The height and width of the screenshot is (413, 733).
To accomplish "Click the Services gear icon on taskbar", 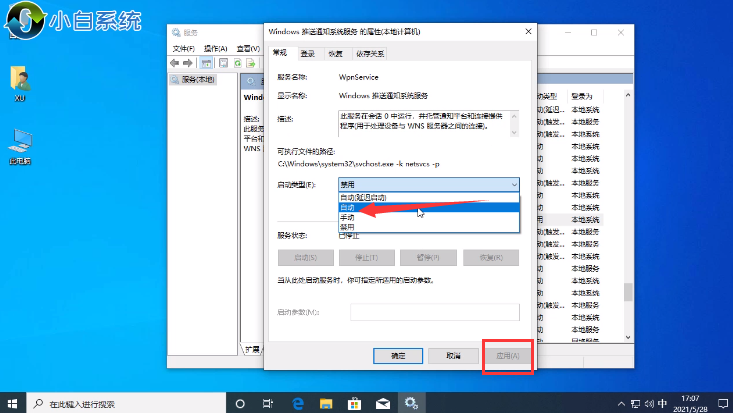I will coord(411,403).
